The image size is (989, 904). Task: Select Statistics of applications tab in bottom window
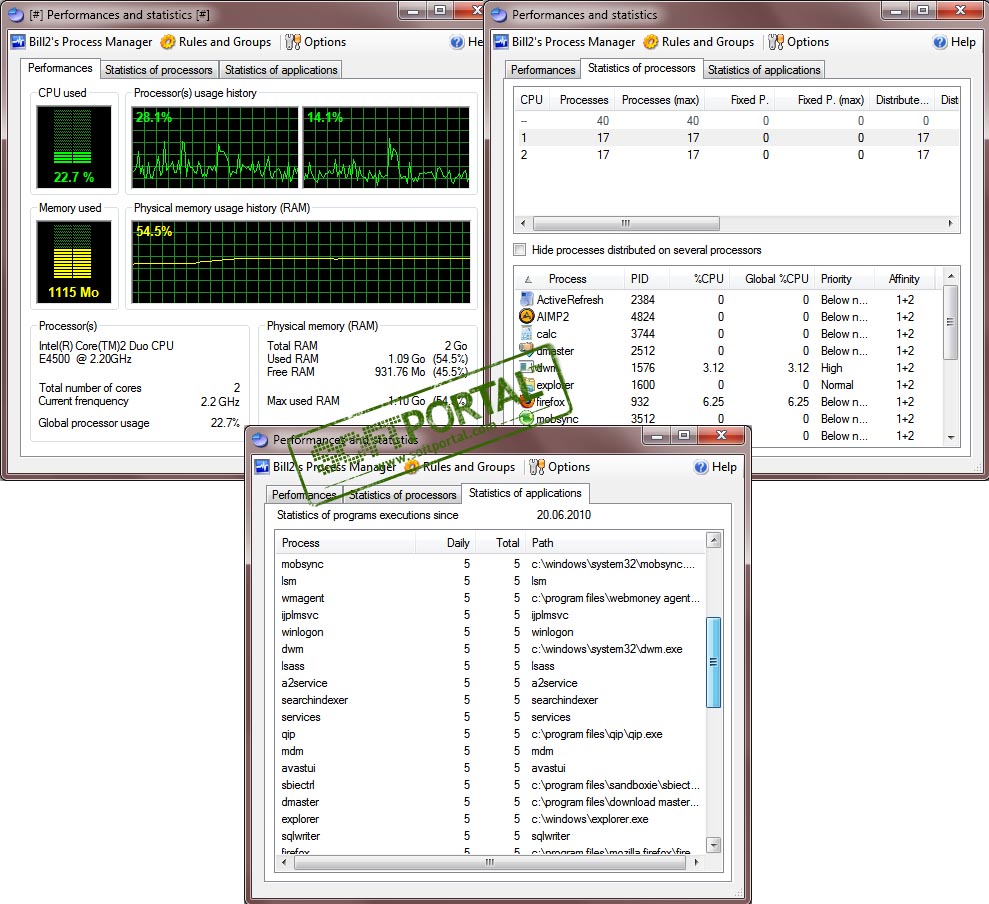tap(525, 493)
